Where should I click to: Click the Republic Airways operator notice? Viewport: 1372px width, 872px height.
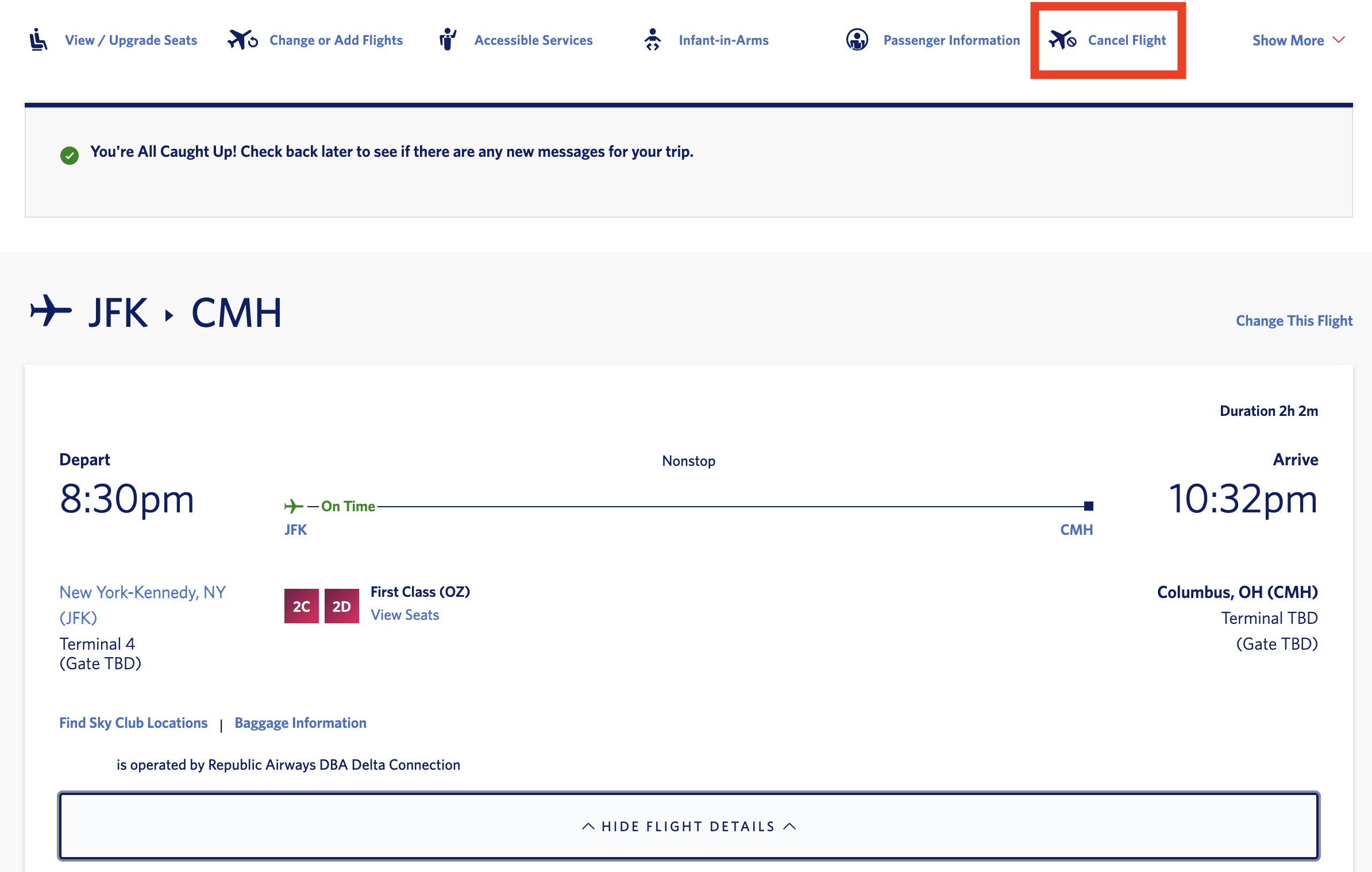tap(288, 765)
